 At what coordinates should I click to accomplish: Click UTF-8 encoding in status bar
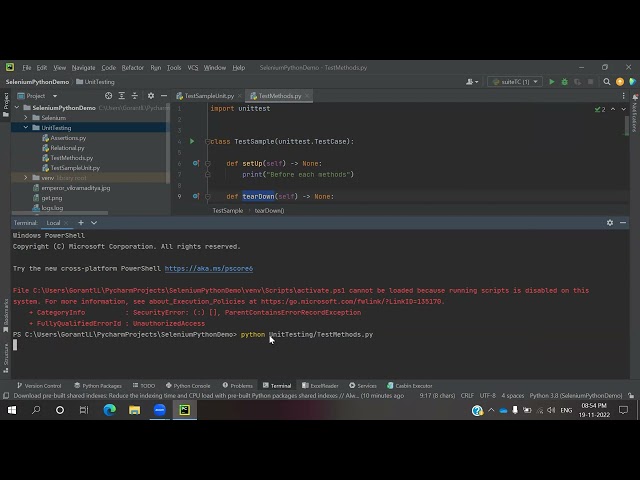coord(487,396)
